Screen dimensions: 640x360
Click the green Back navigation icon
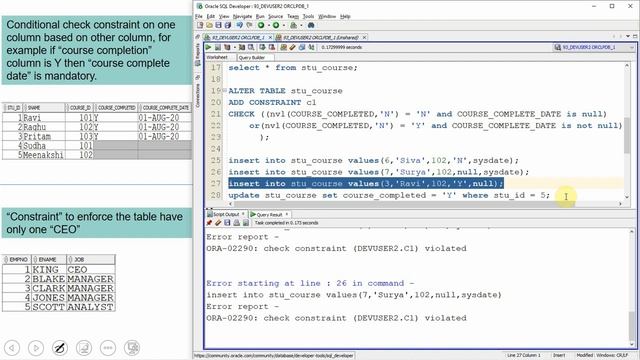261,25
